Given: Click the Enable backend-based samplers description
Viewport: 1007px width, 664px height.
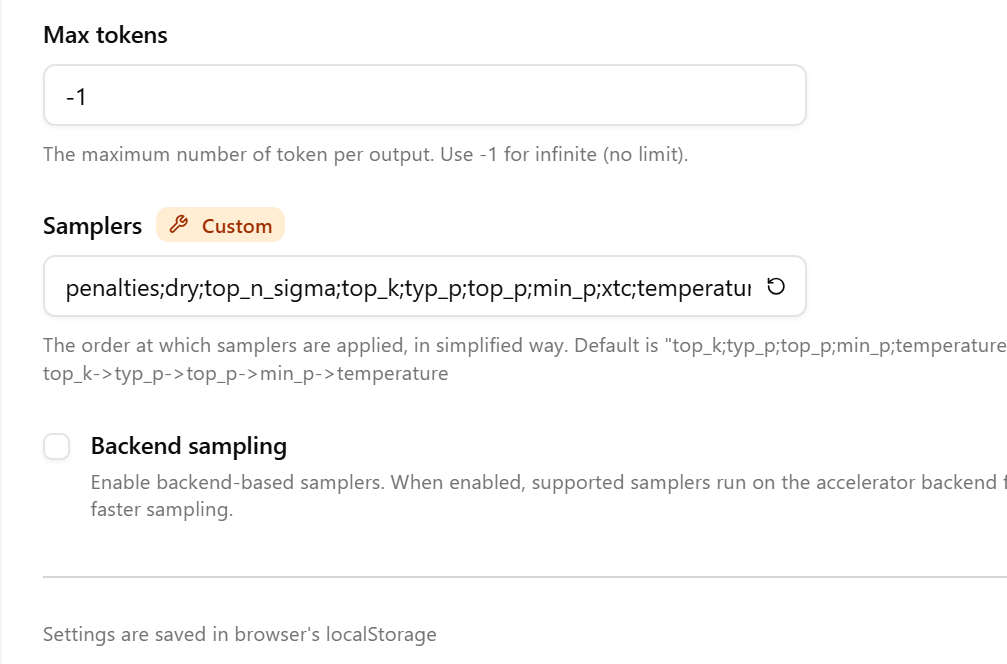Looking at the screenshot, I should (548, 482).
